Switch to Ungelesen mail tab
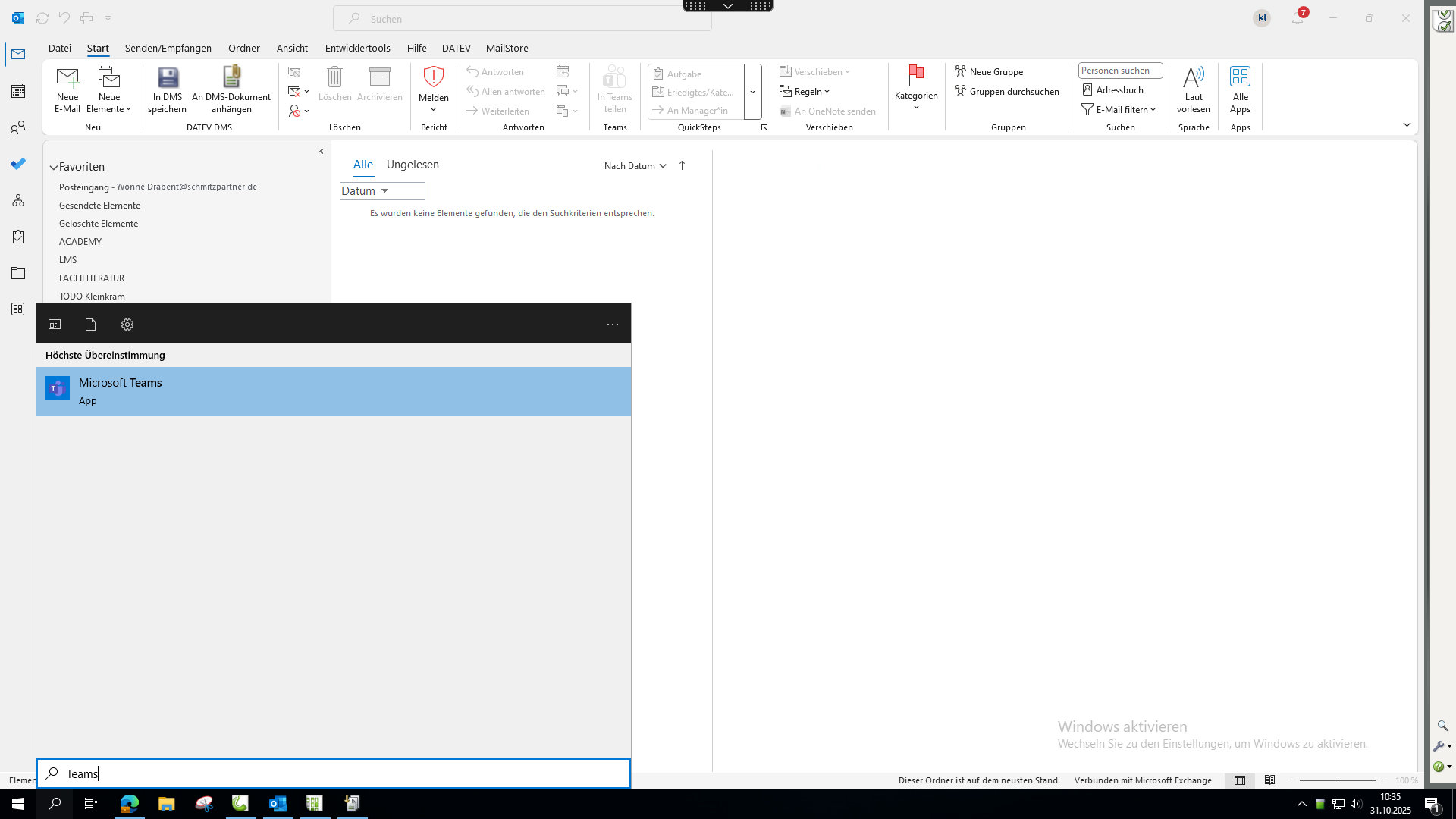This screenshot has height=819, width=1456. (x=413, y=165)
